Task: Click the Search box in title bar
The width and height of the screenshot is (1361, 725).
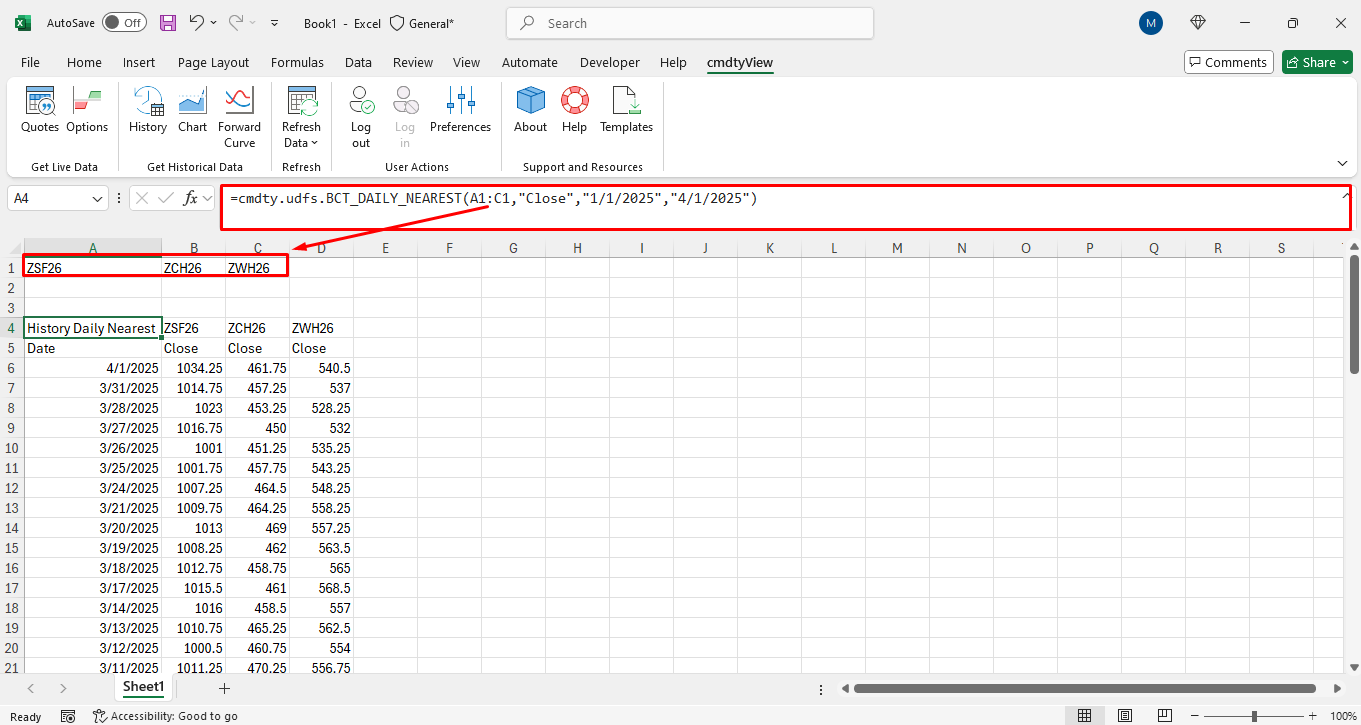Action: [x=690, y=23]
